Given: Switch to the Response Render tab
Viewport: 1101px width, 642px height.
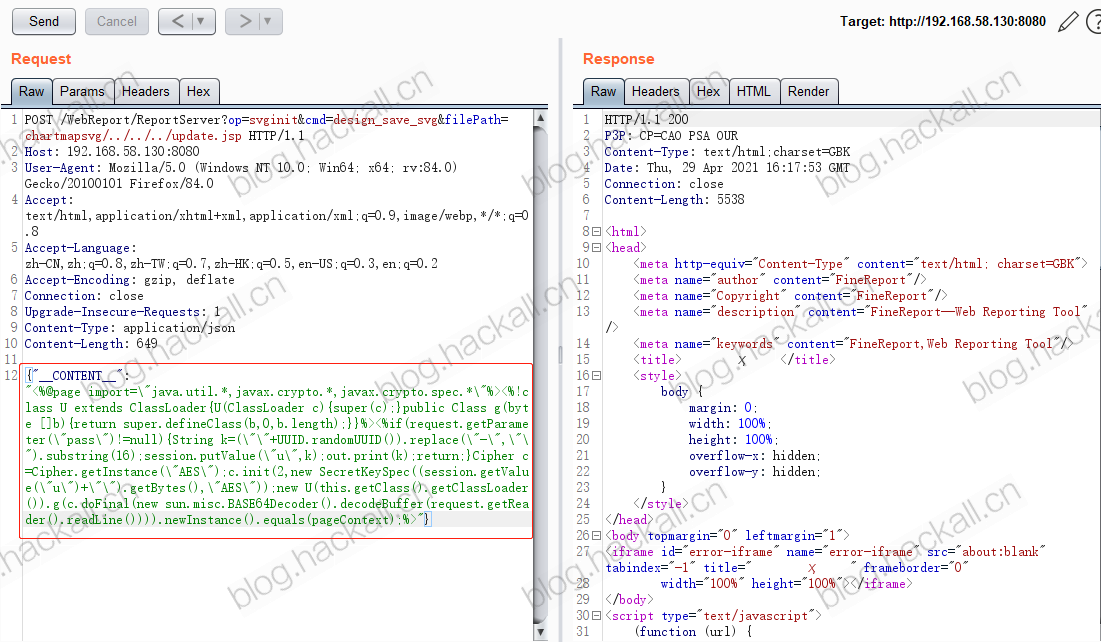Looking at the screenshot, I should [x=808, y=91].
